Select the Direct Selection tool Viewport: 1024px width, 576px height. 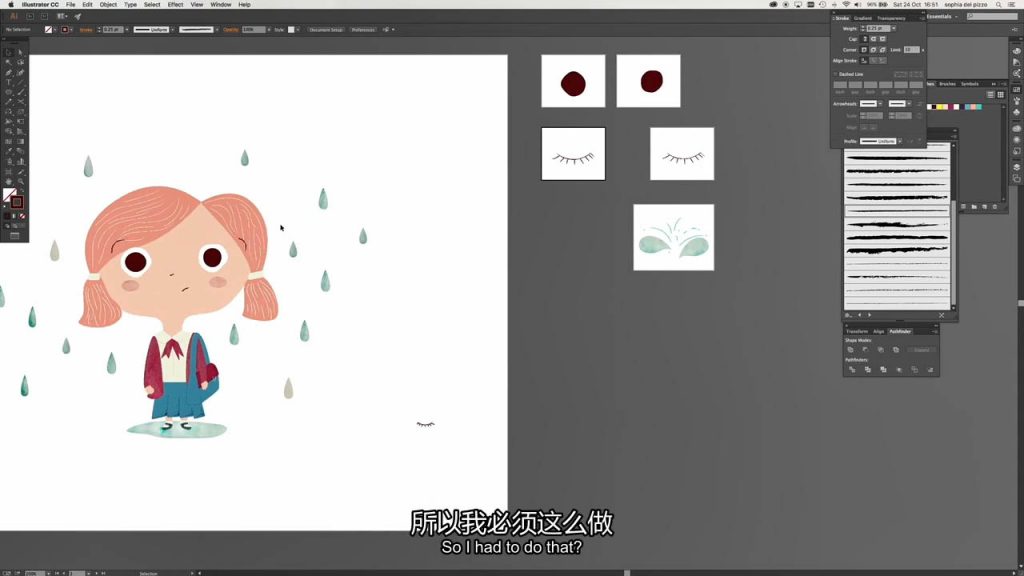(x=20, y=52)
